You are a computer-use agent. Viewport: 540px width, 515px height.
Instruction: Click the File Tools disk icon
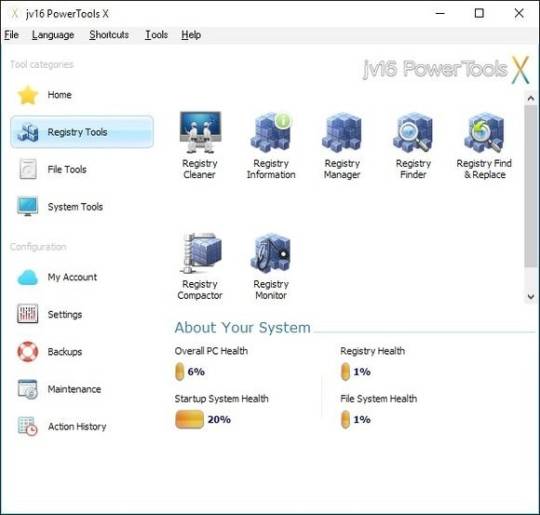(28, 169)
